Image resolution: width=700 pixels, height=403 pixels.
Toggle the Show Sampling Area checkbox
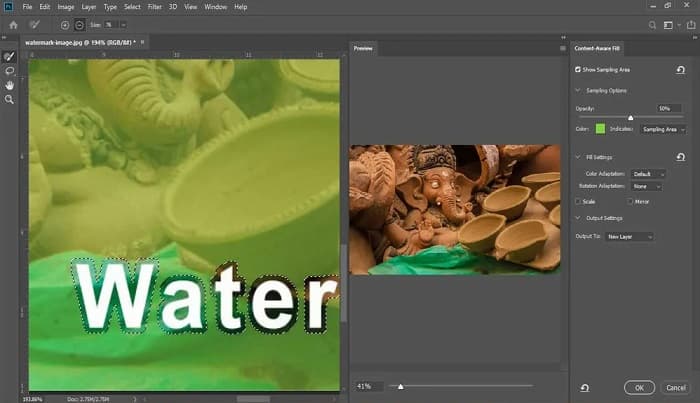(x=578, y=70)
